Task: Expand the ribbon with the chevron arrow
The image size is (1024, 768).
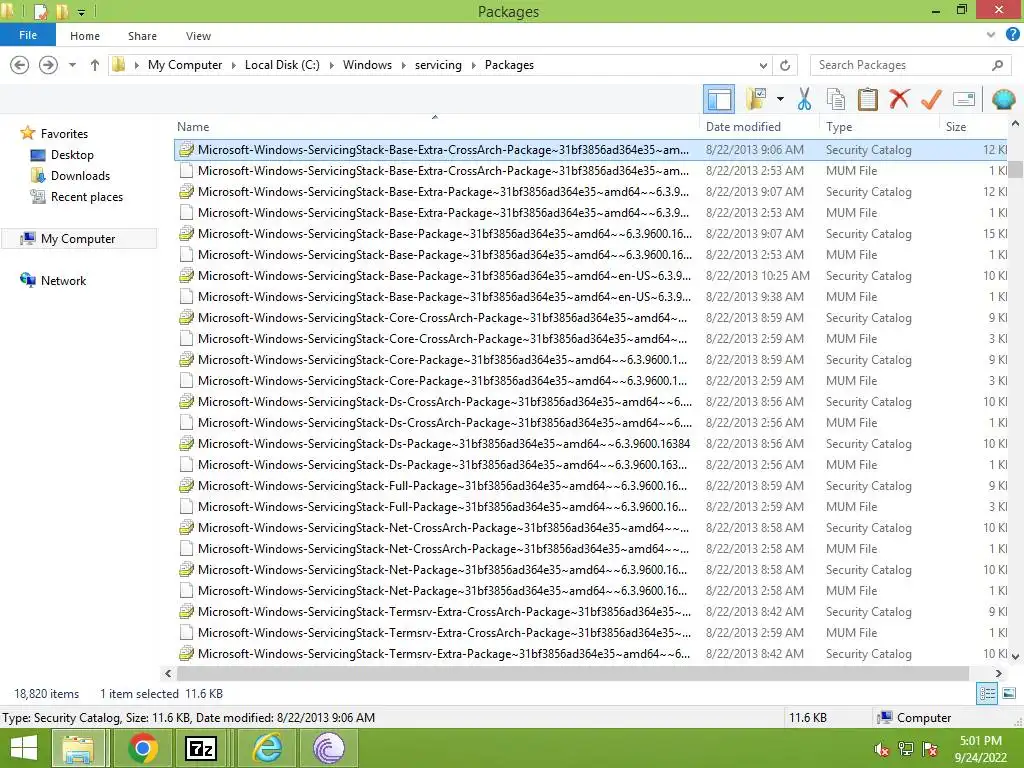Action: 991,35
